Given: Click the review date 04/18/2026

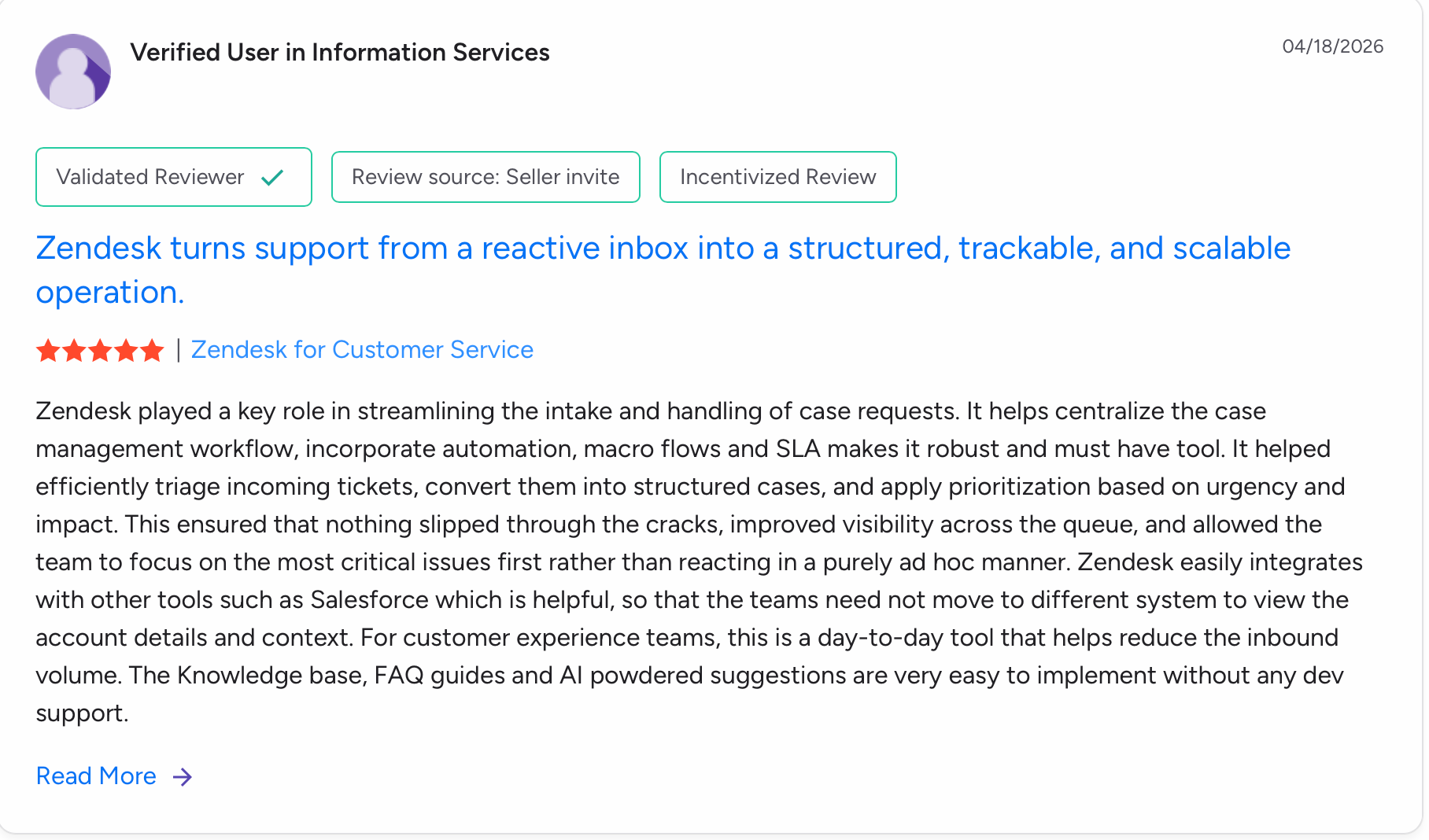Looking at the screenshot, I should (1332, 46).
